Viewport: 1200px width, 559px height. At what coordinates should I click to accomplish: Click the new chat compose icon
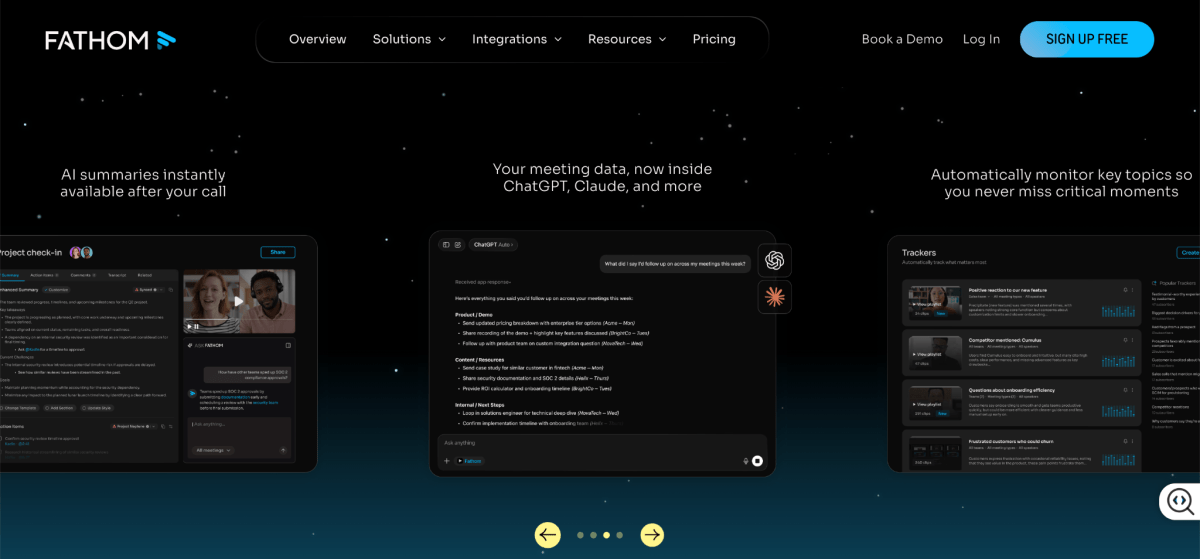458,244
